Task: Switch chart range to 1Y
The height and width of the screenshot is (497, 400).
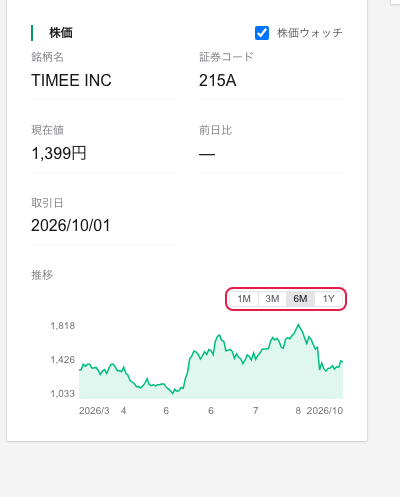Action: click(328, 299)
